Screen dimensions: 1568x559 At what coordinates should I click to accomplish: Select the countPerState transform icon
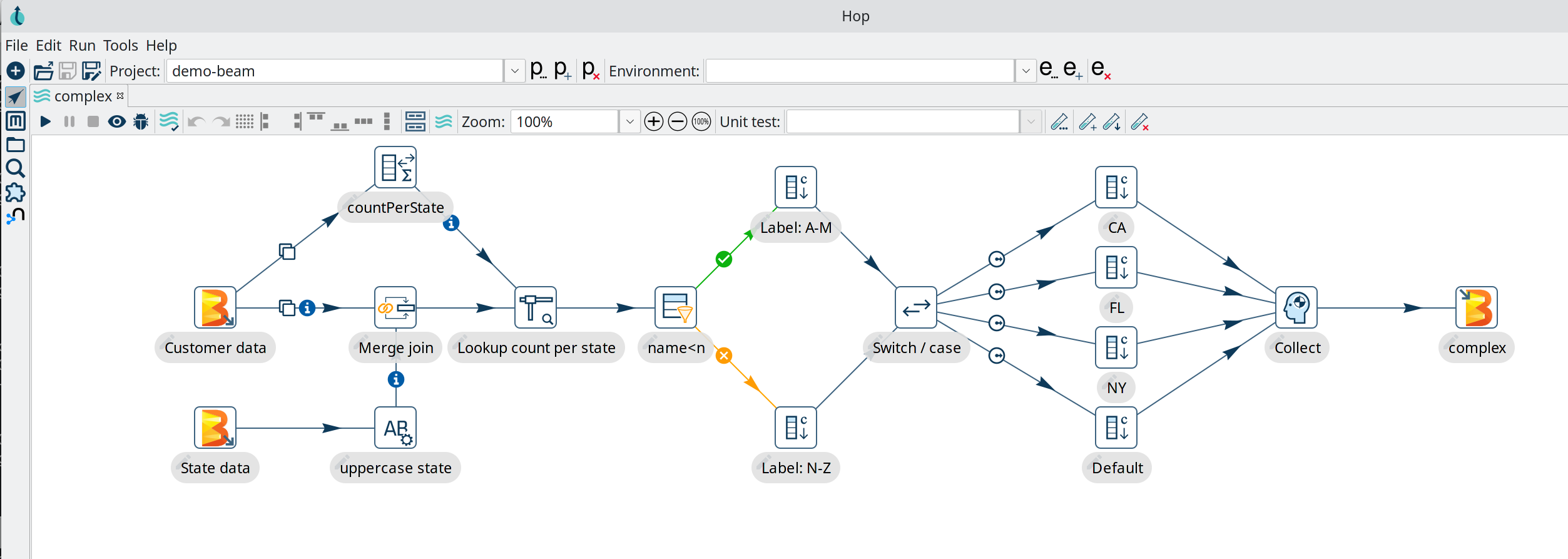(x=395, y=167)
